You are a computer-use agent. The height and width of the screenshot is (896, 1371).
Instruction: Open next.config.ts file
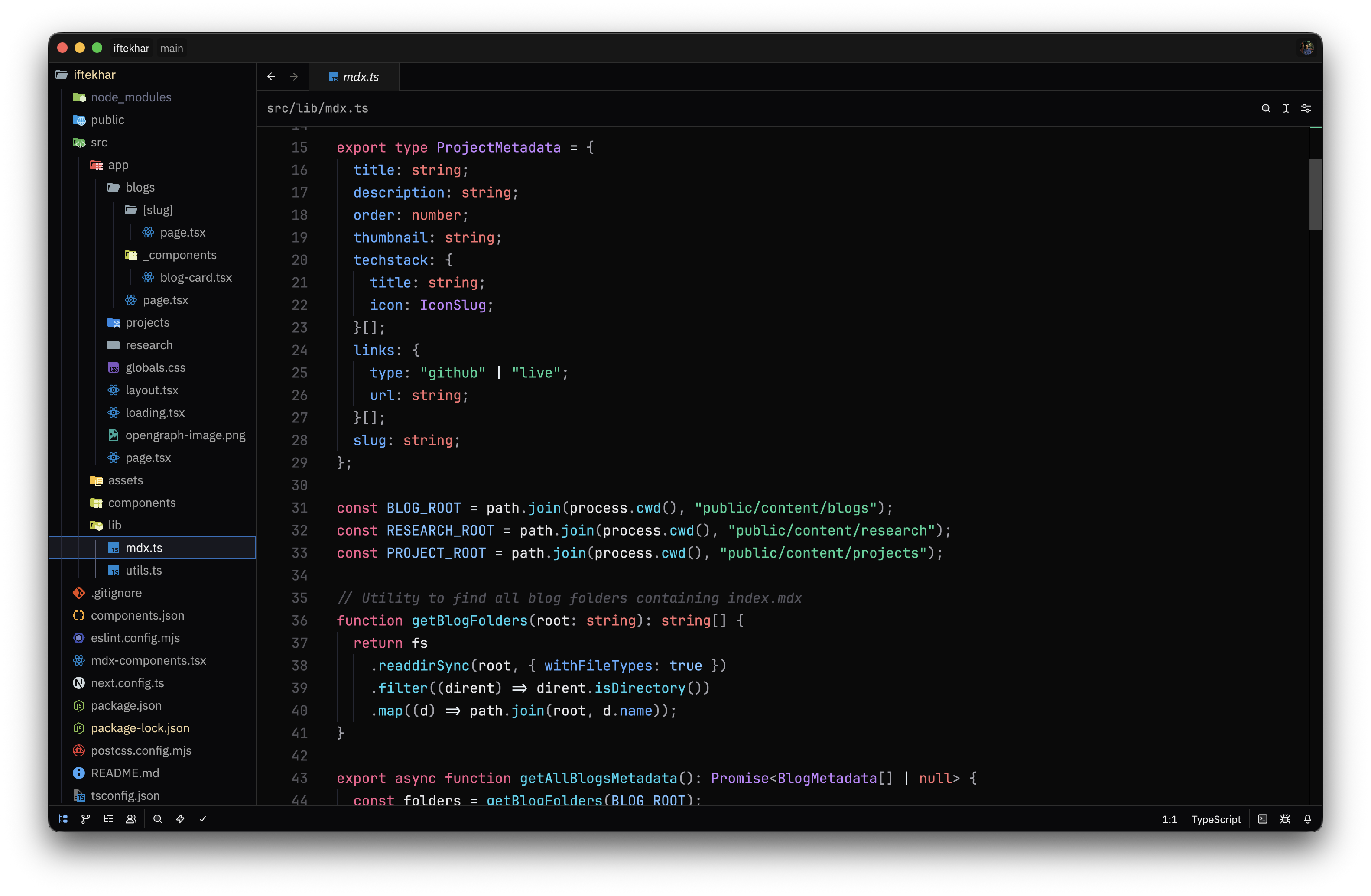pos(152,682)
